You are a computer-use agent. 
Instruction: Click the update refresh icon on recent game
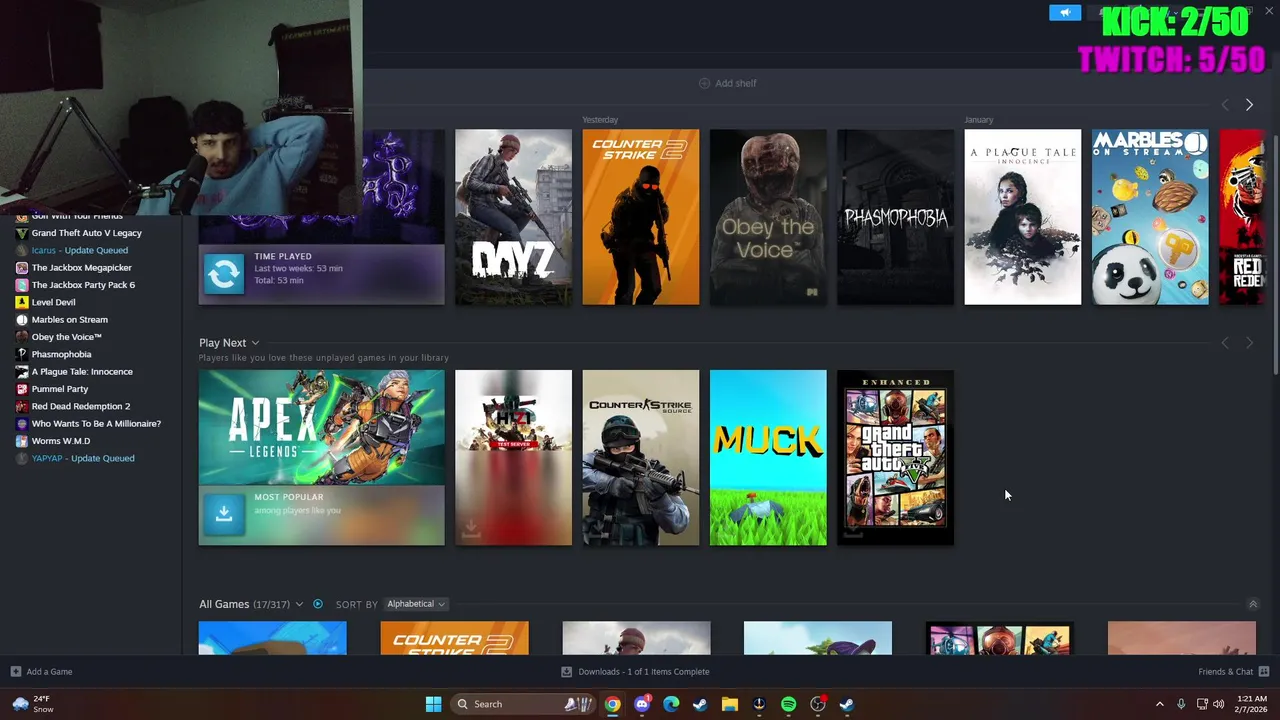[x=224, y=273]
